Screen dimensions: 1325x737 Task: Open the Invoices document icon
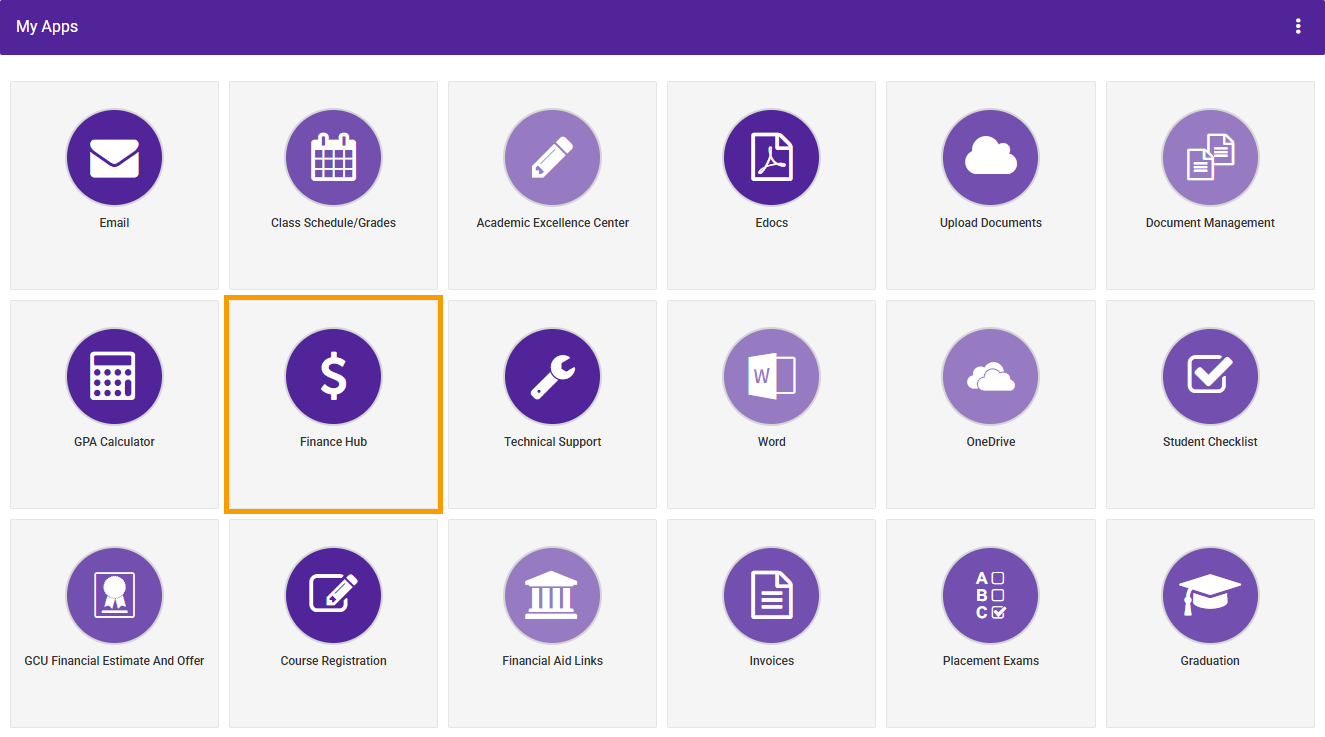[771, 596]
